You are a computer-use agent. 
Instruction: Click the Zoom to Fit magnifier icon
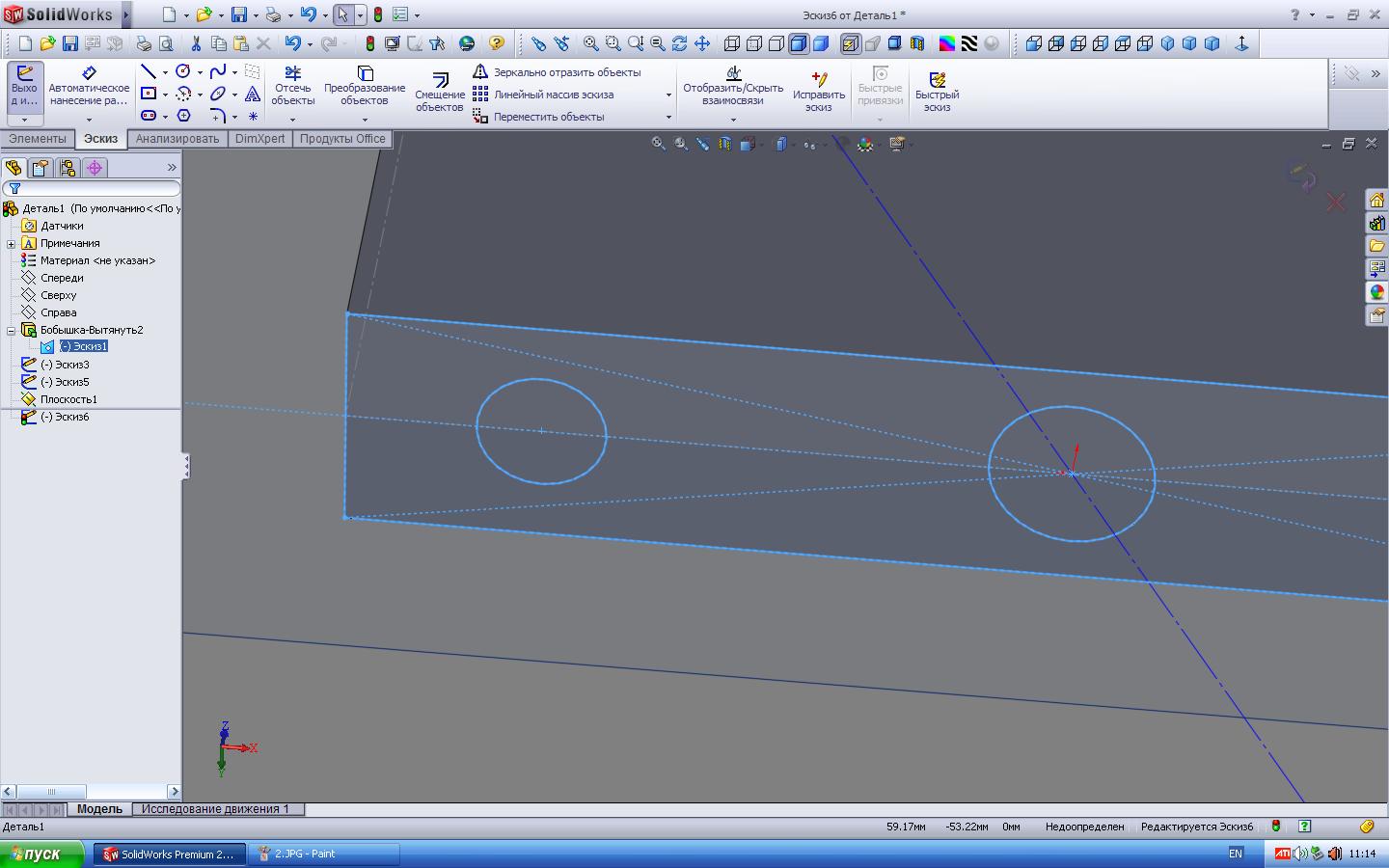(x=590, y=43)
